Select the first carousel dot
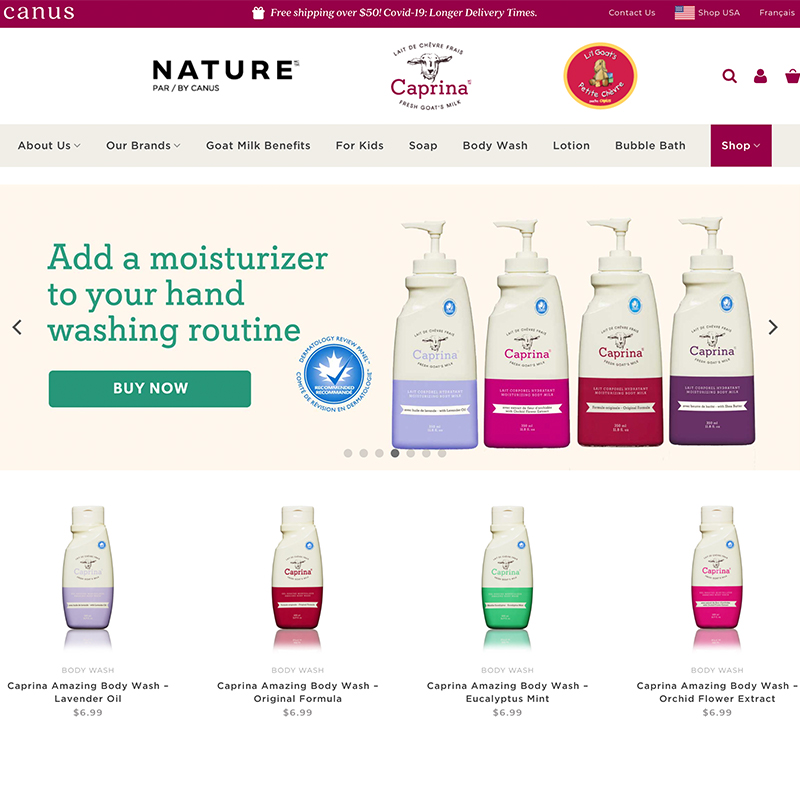This screenshot has height=800, width=800. pyautogui.click(x=348, y=453)
